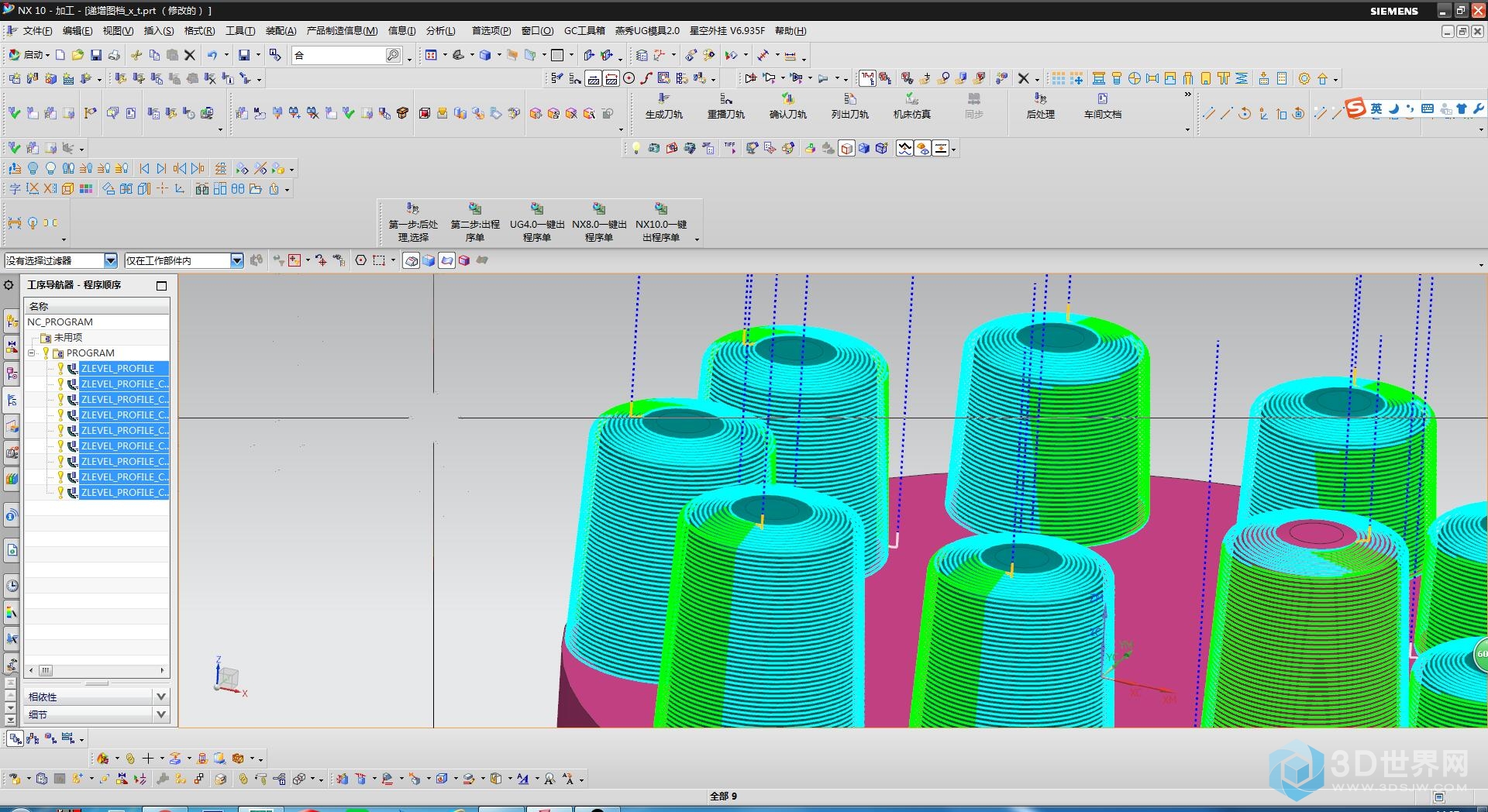The width and height of the screenshot is (1488, 812).
Task: Click the new document icon
Action: click(x=60, y=55)
